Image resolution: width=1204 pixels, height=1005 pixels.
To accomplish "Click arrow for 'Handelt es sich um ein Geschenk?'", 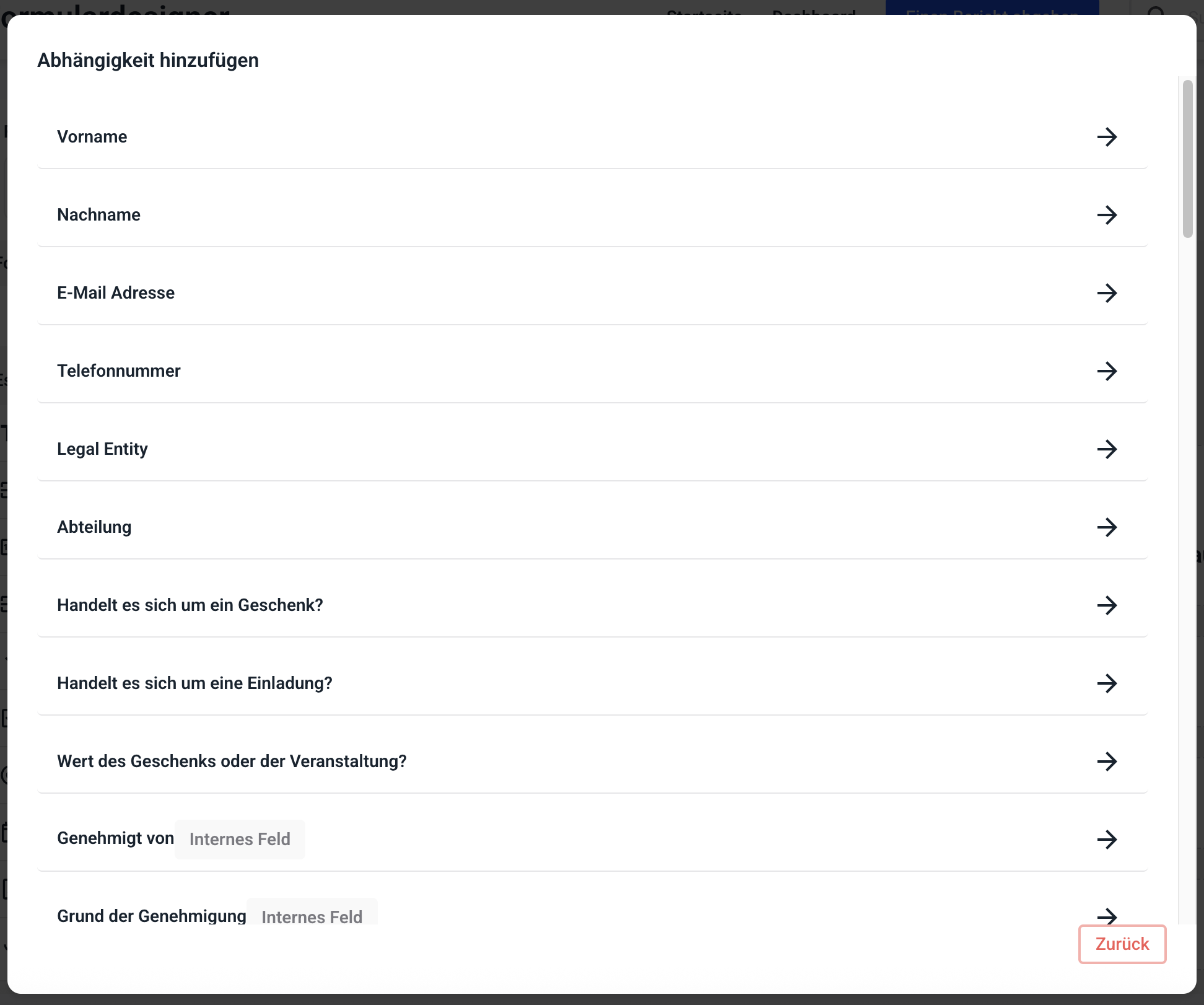I will [1107, 605].
